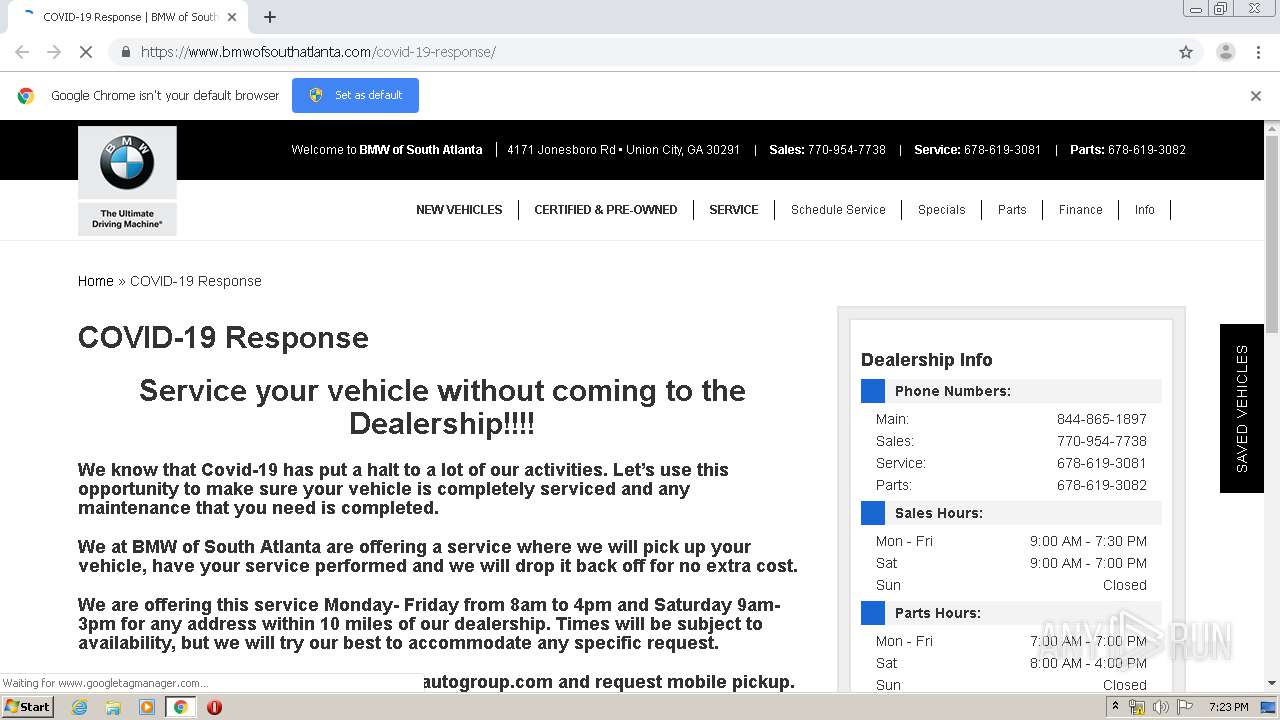Open a new browser tab

click(270, 17)
